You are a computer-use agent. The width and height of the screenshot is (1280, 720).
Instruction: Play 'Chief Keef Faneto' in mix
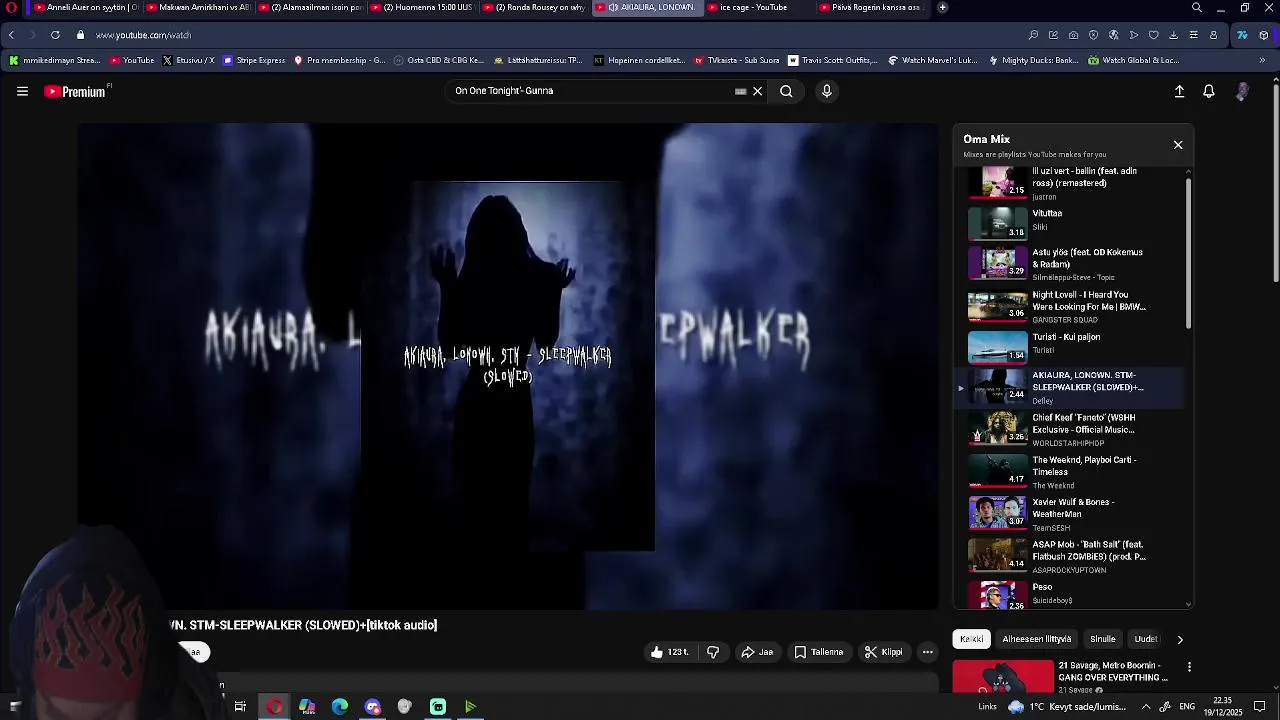1069,429
